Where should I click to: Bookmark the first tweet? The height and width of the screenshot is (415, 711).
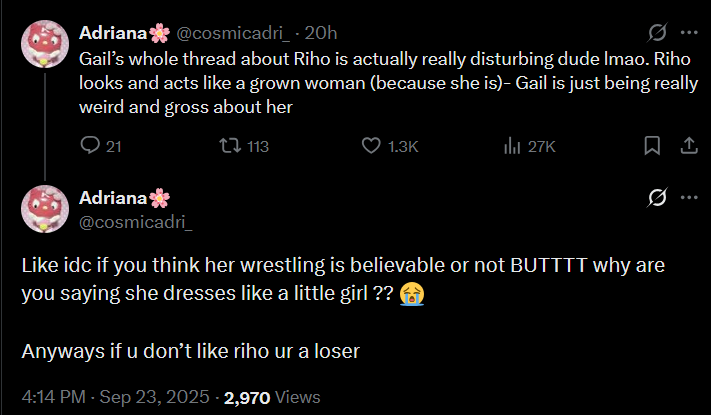tap(652, 146)
